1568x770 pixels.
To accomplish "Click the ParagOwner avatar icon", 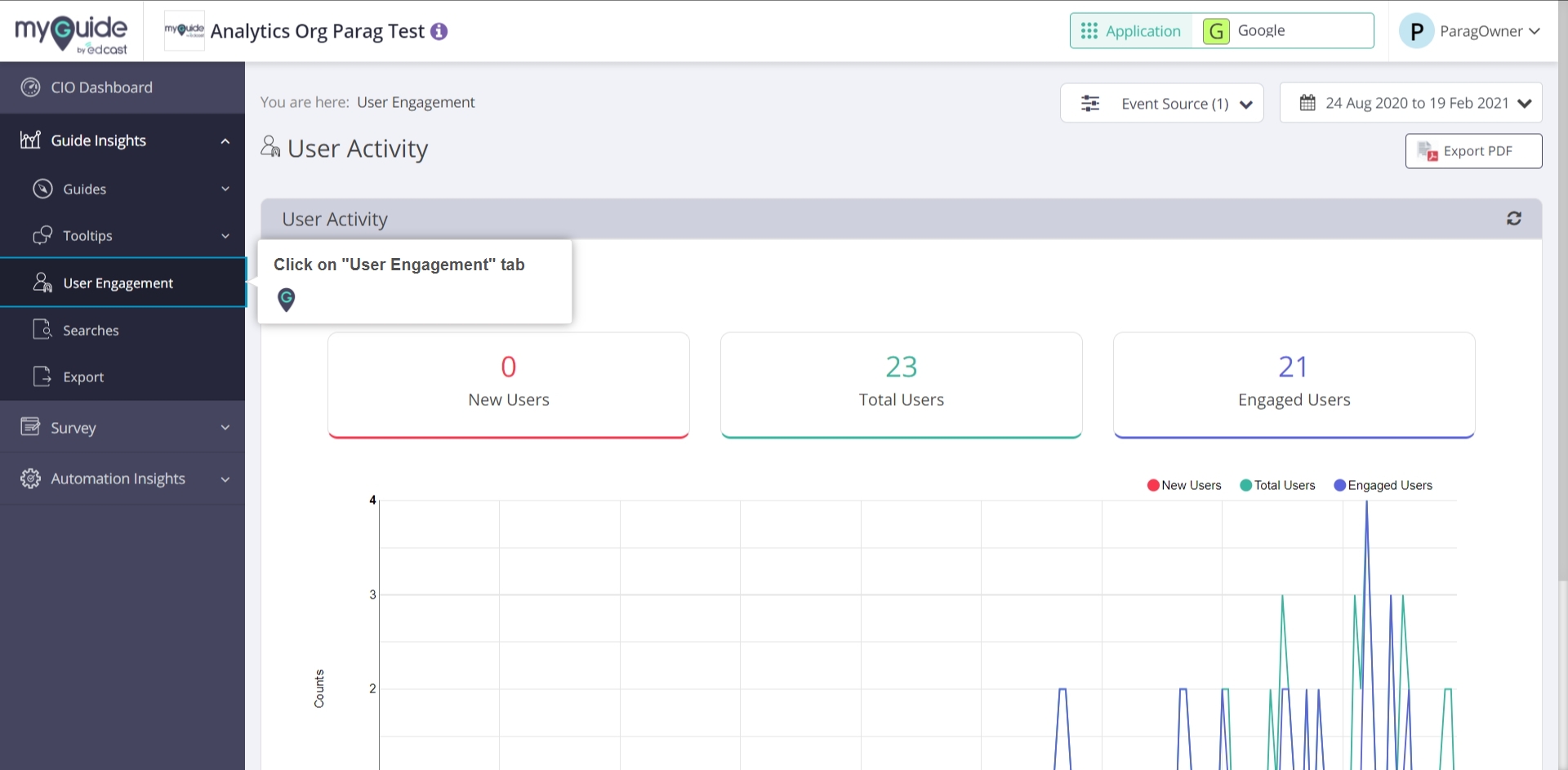I will [1417, 31].
